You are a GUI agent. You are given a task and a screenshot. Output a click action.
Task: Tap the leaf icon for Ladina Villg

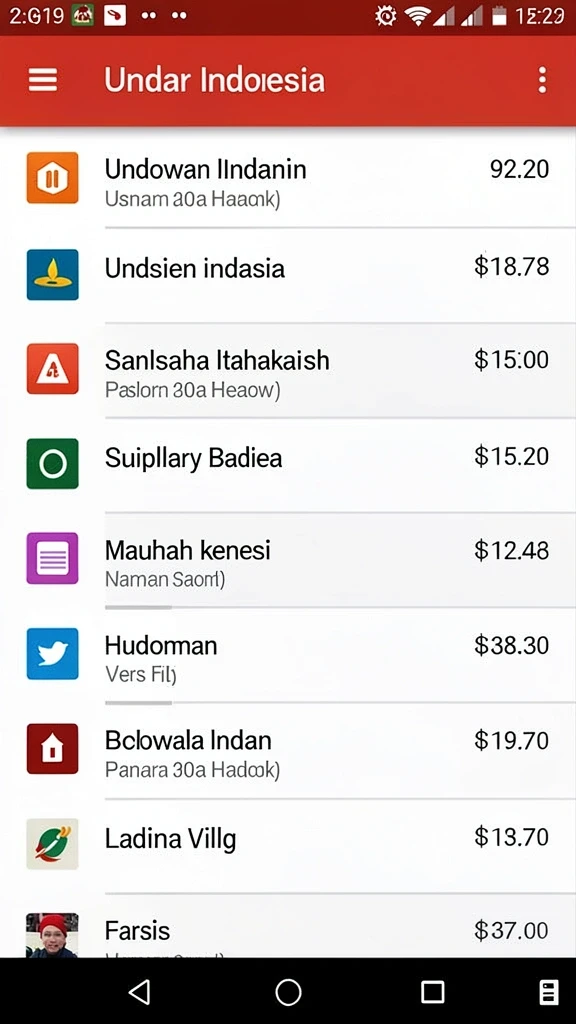coord(52,844)
